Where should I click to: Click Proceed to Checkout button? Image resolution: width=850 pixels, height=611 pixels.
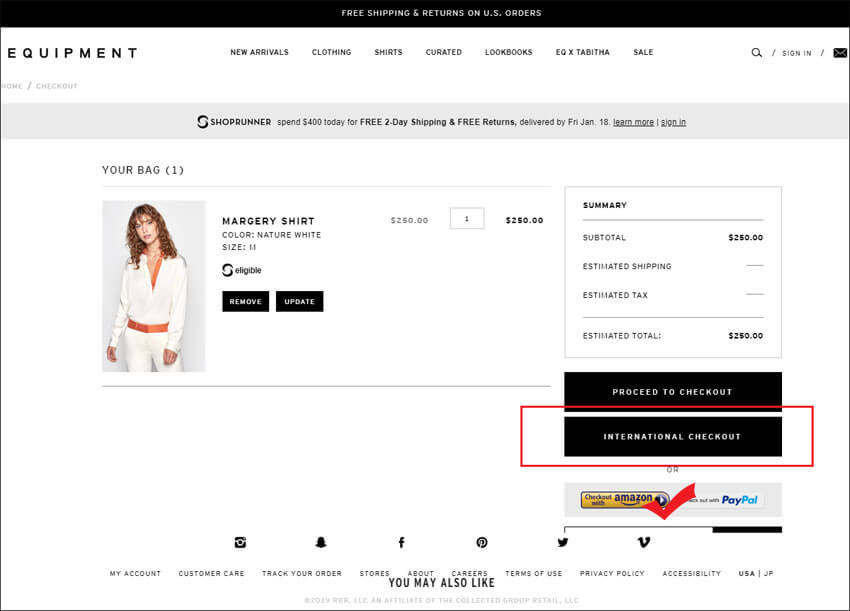(673, 391)
